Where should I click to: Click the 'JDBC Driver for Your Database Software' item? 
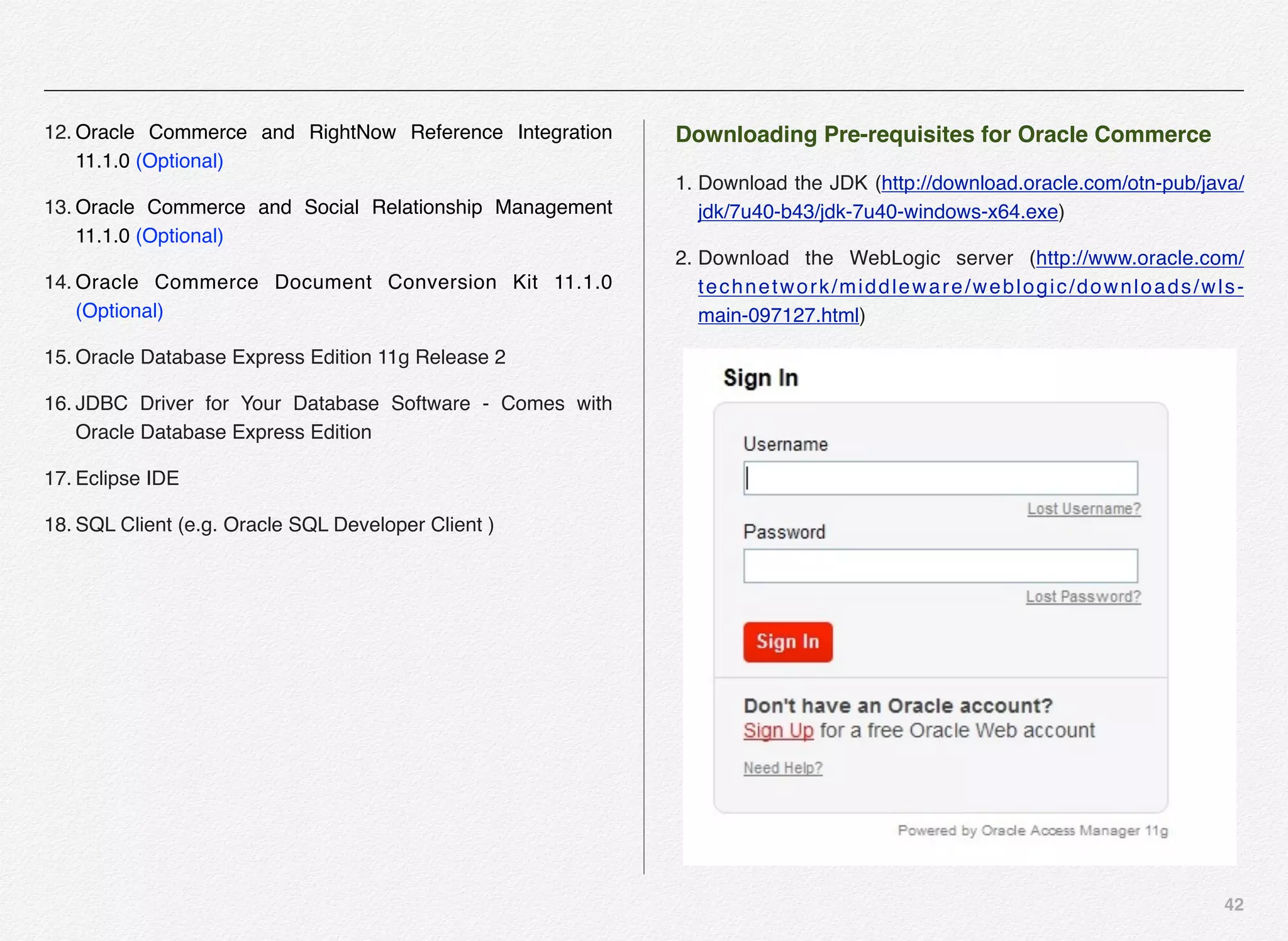343,418
